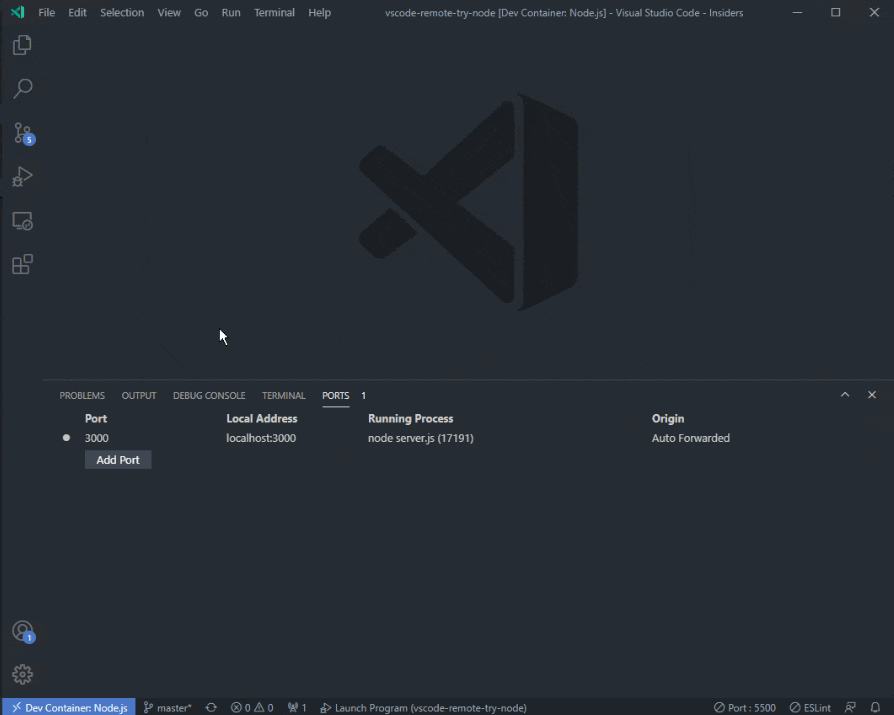Toggle Live Server at Port : 5500
Viewport: 894px width, 715px height.
tap(744, 707)
